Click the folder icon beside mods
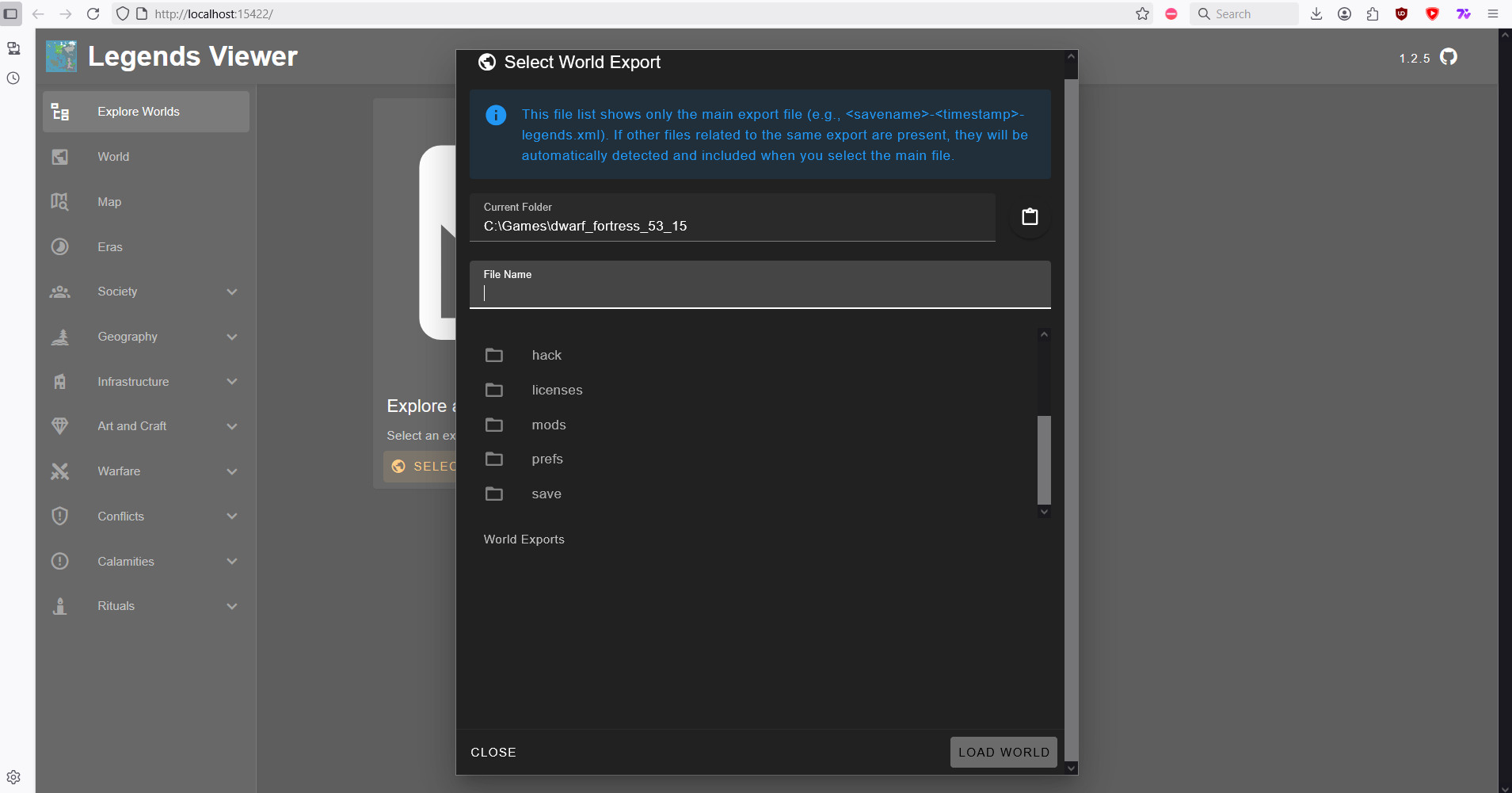1512x793 pixels. pyautogui.click(x=494, y=425)
